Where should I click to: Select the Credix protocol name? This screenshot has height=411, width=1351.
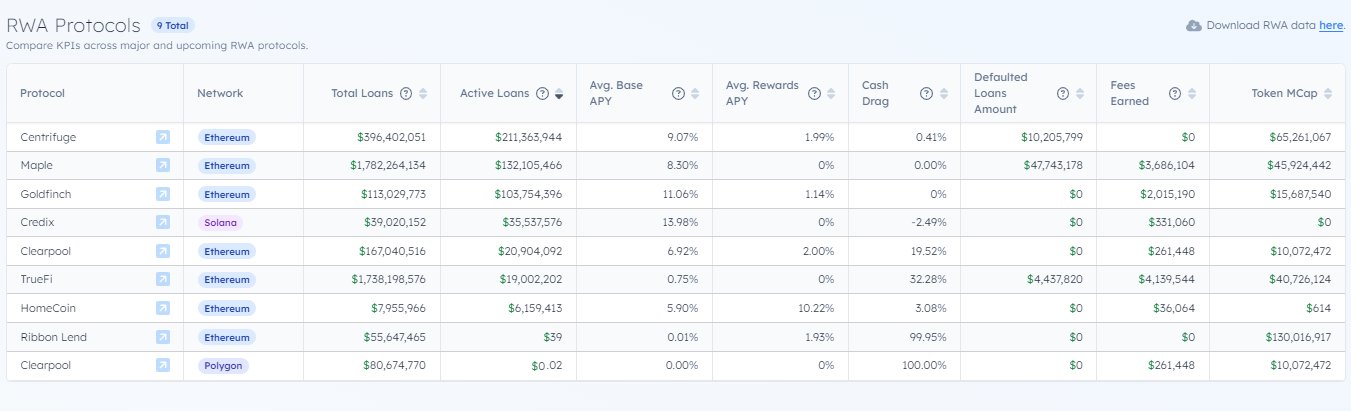[x=37, y=222]
